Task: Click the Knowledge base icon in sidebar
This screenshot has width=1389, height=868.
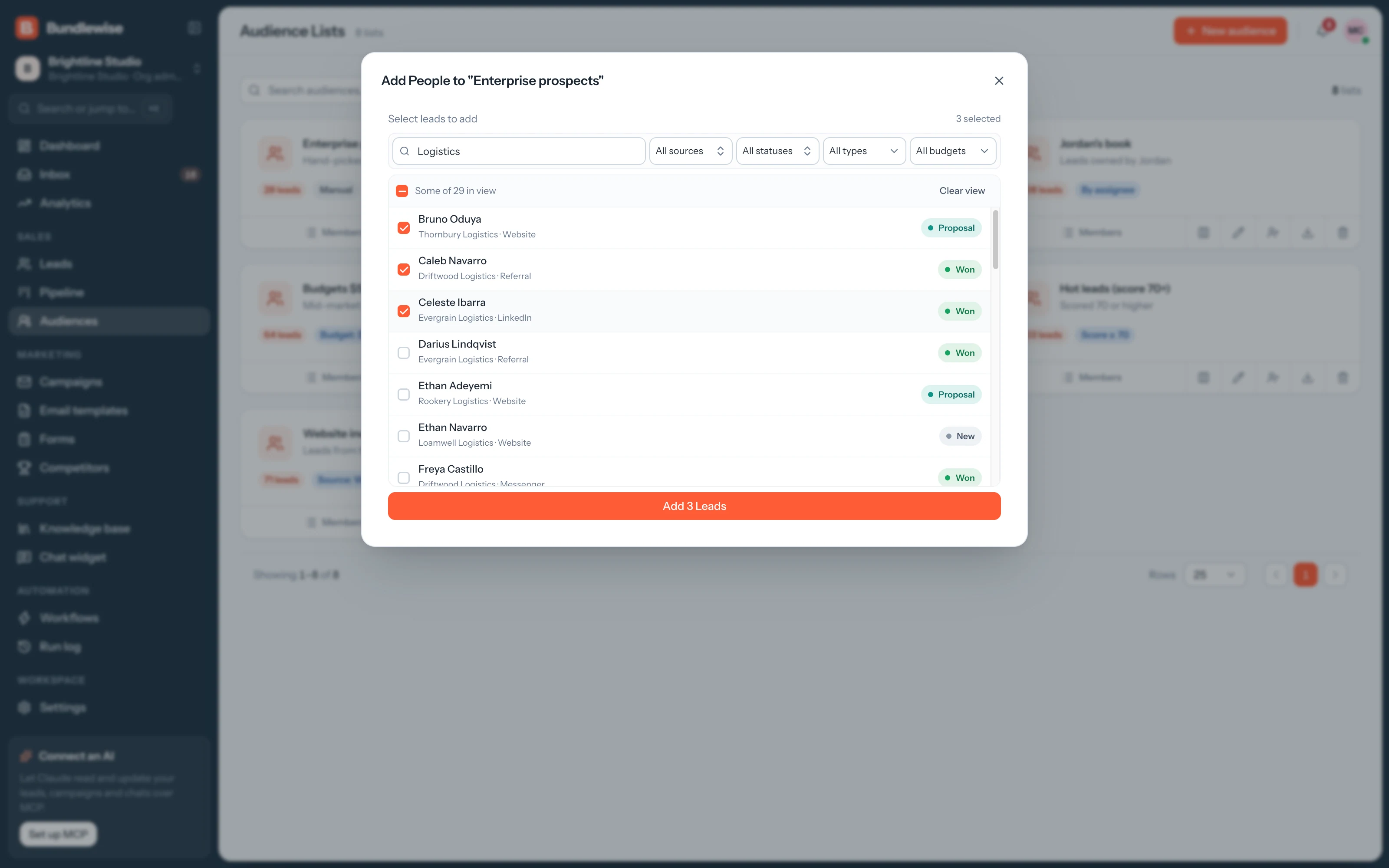Action: (x=24, y=529)
